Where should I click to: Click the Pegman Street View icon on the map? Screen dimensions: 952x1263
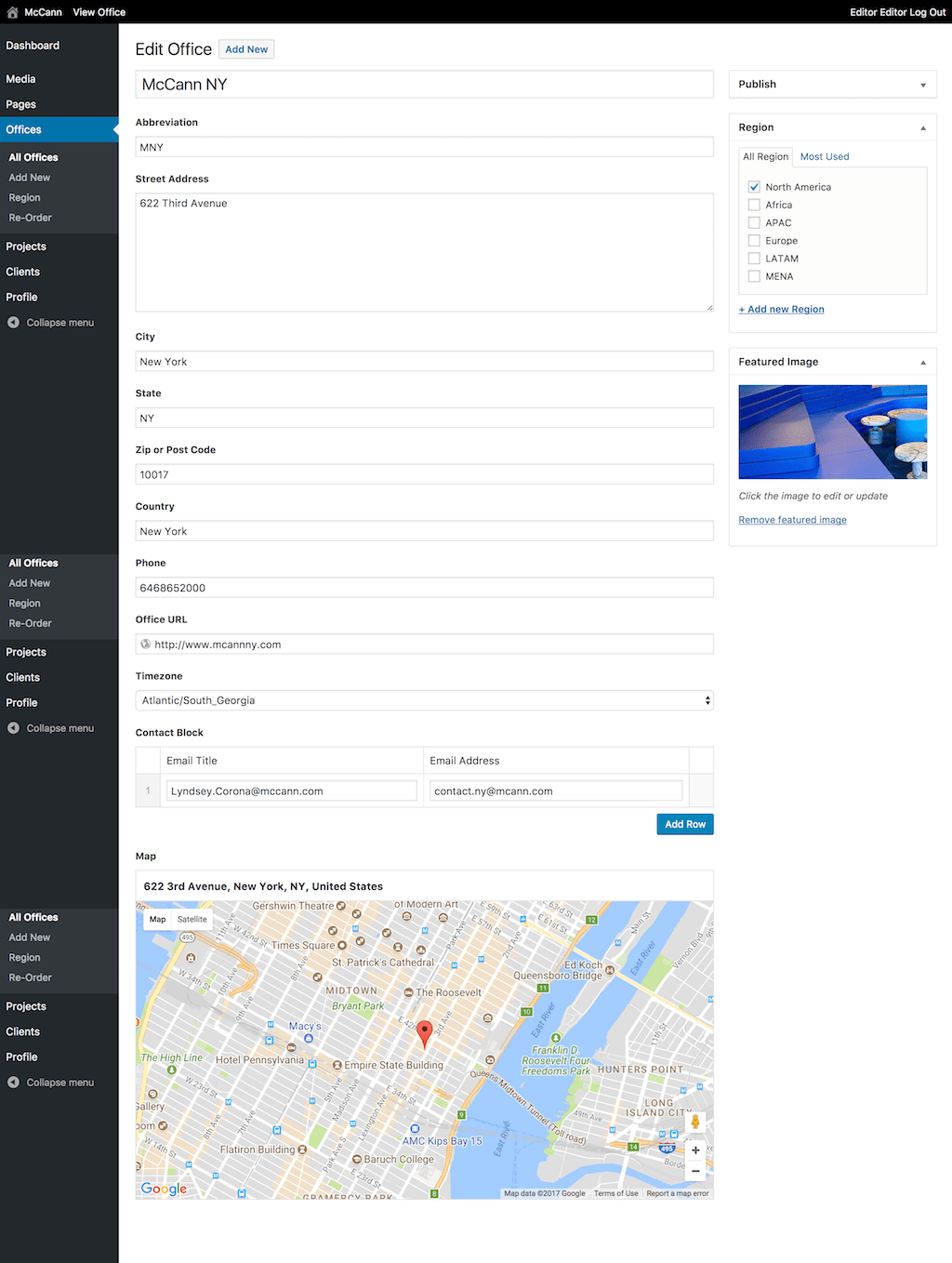(x=695, y=1123)
